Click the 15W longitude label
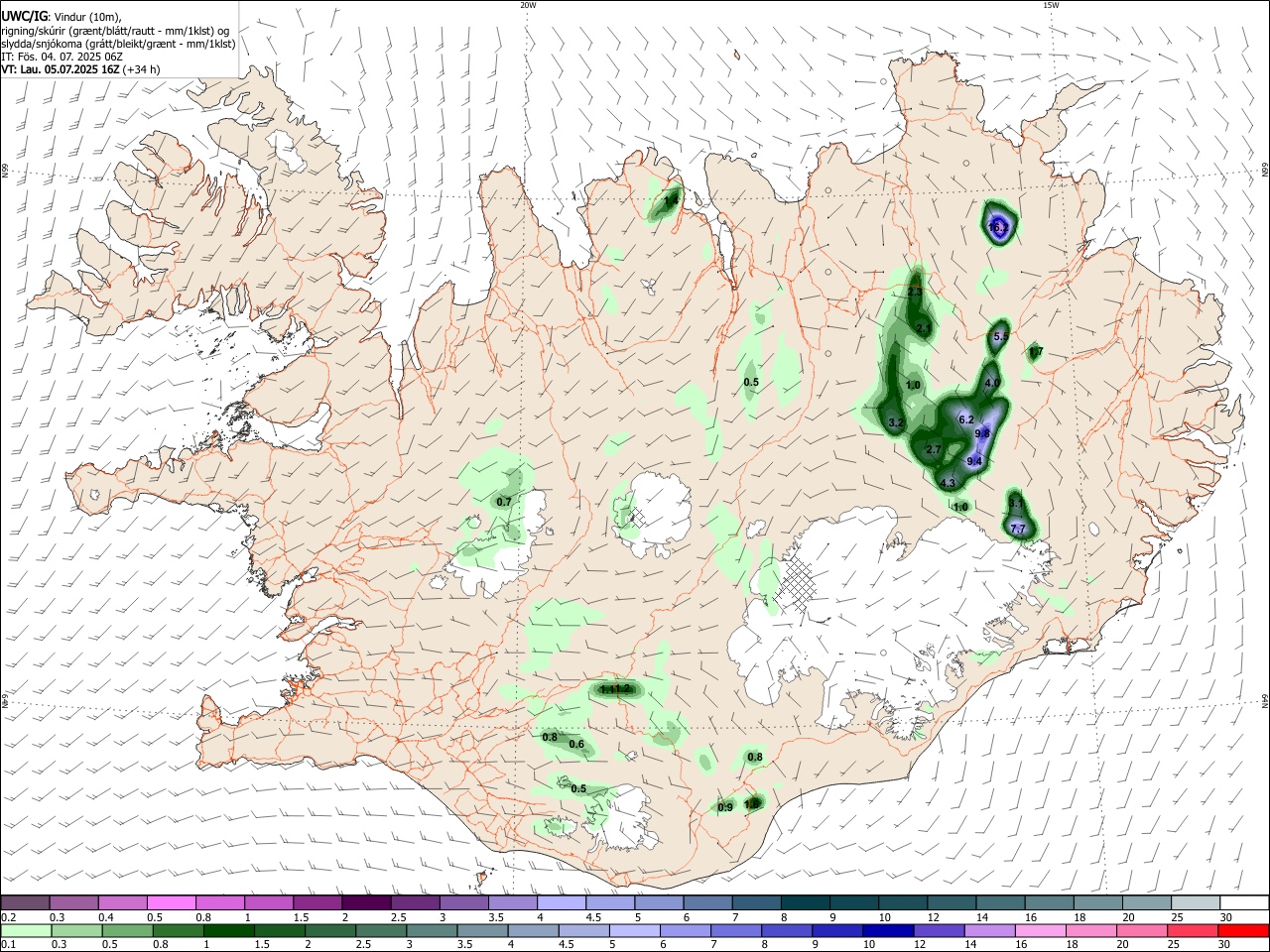Viewport: 1270px width, 952px height. pyautogui.click(x=1051, y=5)
